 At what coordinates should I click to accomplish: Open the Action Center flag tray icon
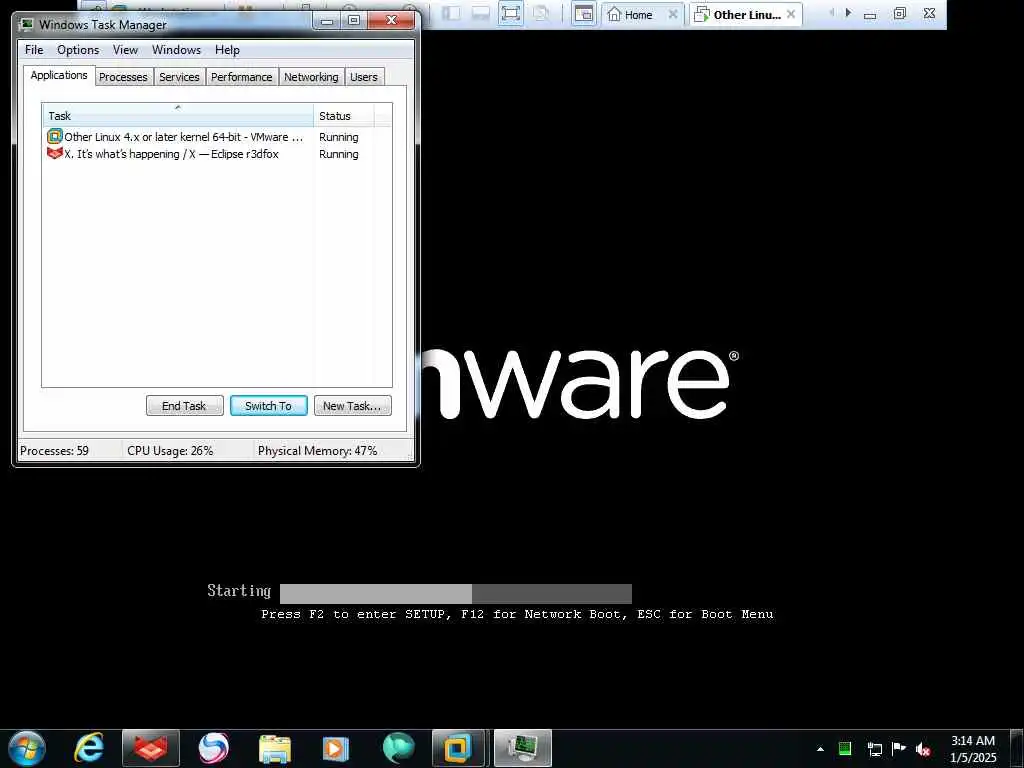click(899, 749)
